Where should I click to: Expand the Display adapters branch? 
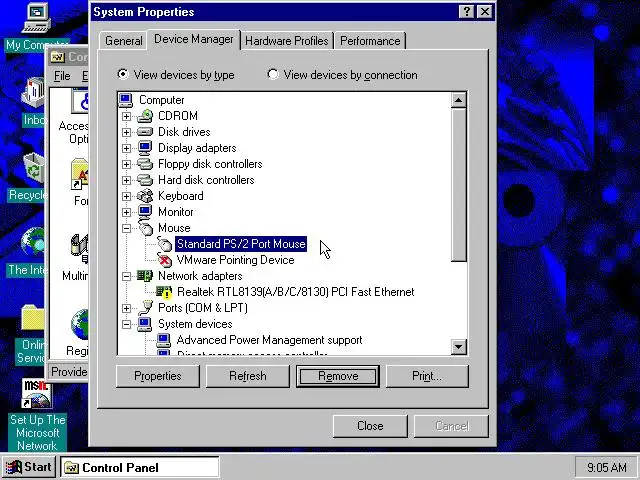[x=127, y=148]
